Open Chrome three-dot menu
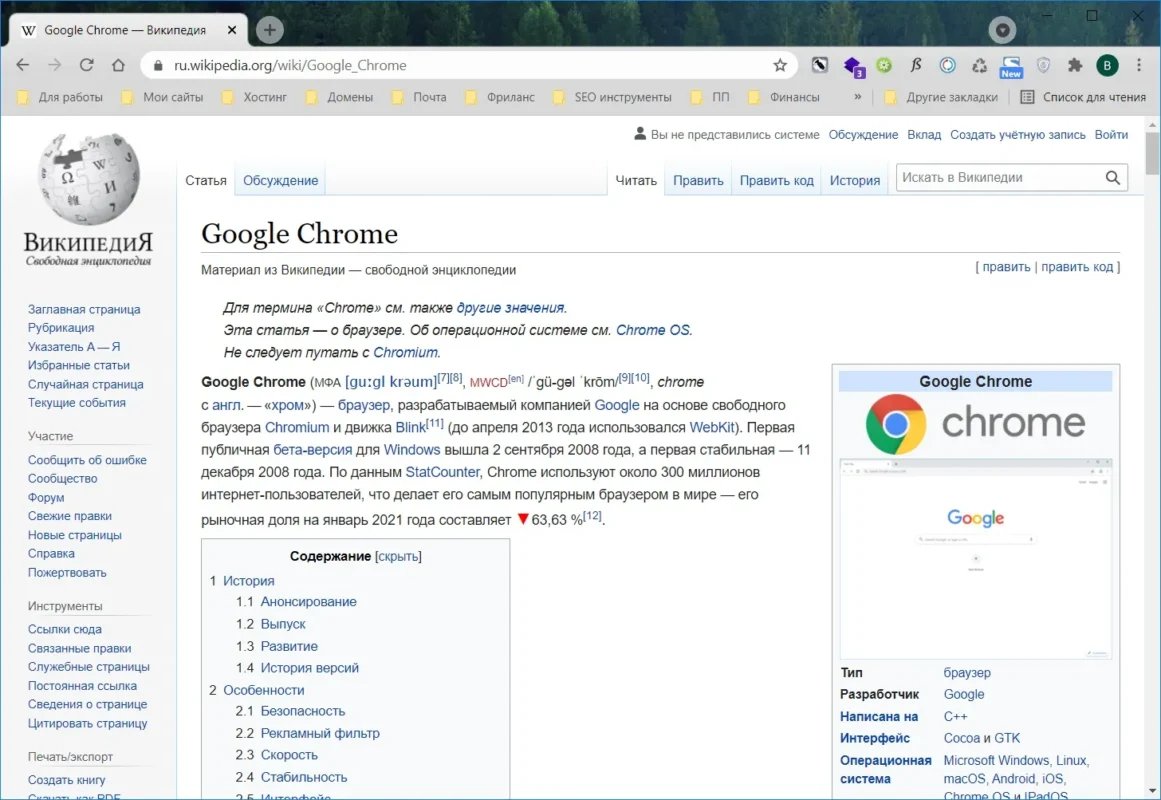The image size is (1161, 800). click(x=1139, y=65)
